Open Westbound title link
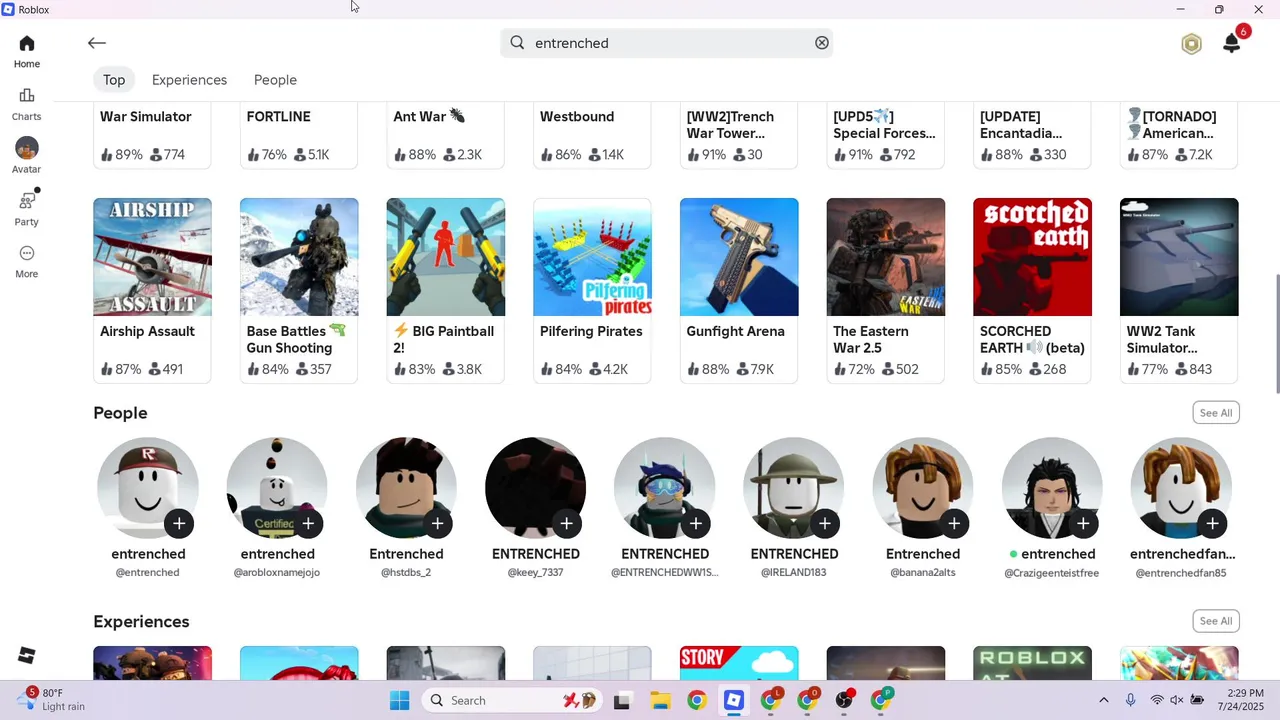The height and width of the screenshot is (720, 1280). (577, 117)
